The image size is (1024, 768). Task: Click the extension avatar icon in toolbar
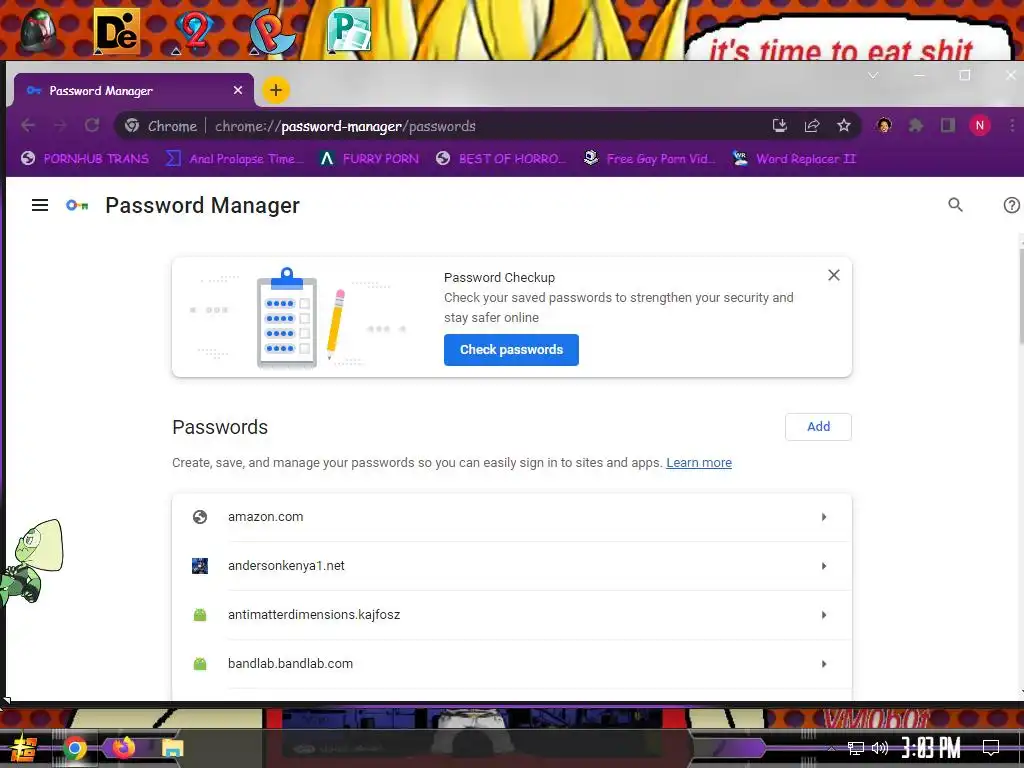click(884, 125)
